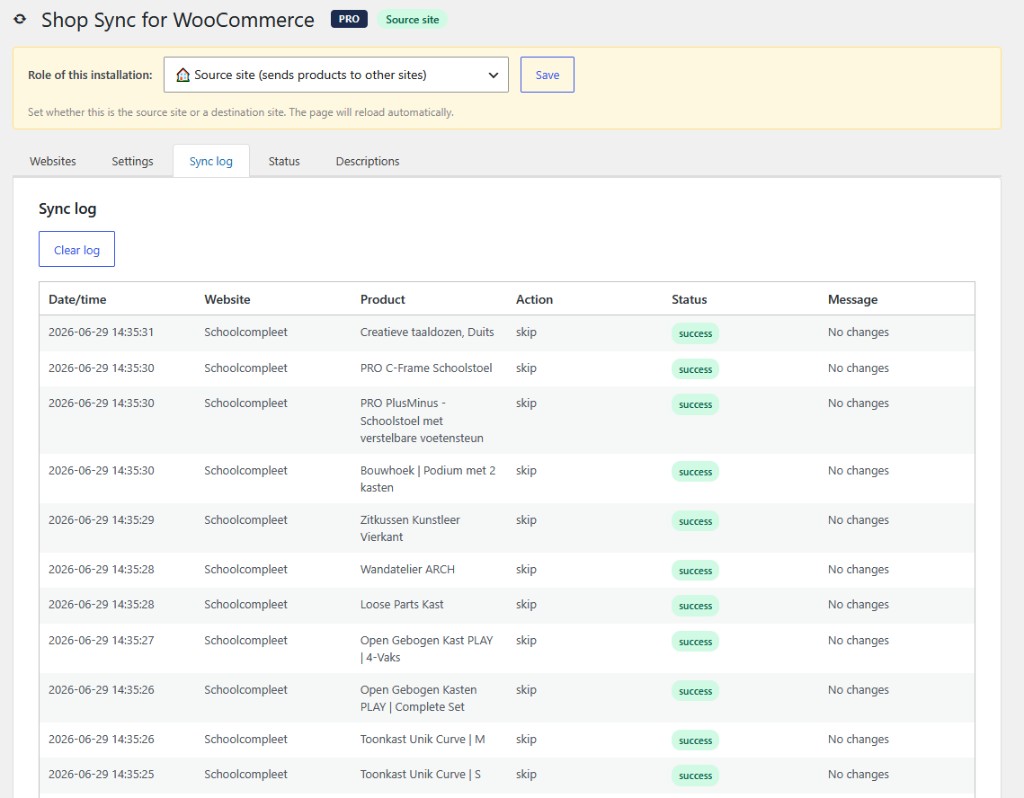Click success badge in Open Gebogen Kast 4-Vaks row
This screenshot has height=798, width=1024.
tap(695, 641)
